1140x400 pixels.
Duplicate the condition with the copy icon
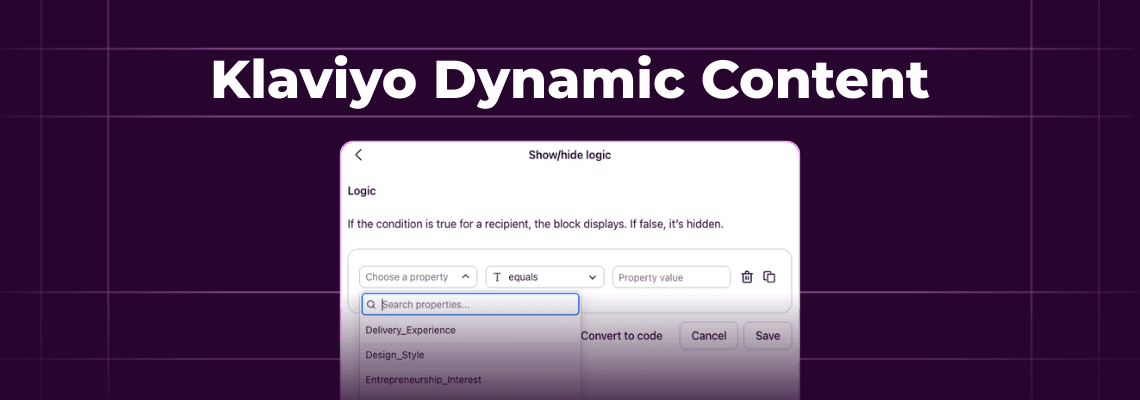pos(769,277)
